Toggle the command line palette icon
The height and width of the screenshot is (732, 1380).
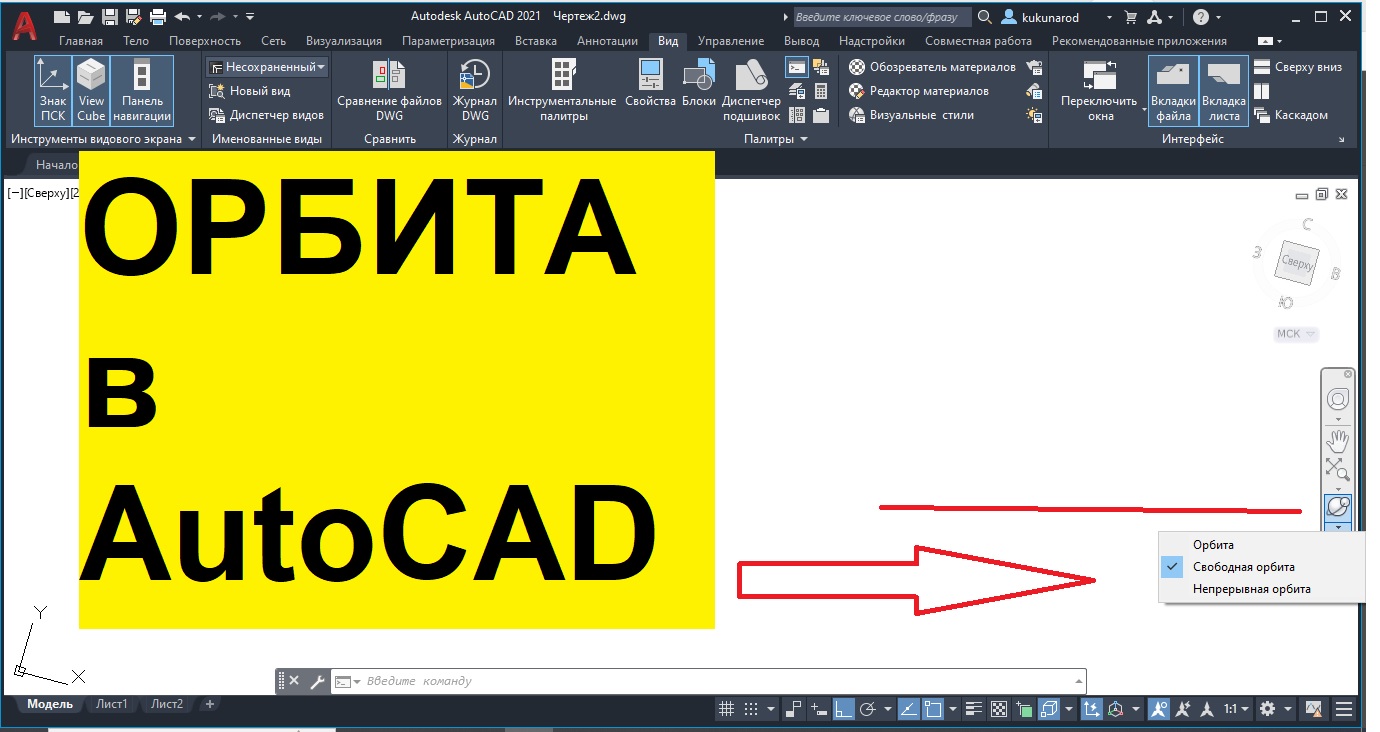797,68
